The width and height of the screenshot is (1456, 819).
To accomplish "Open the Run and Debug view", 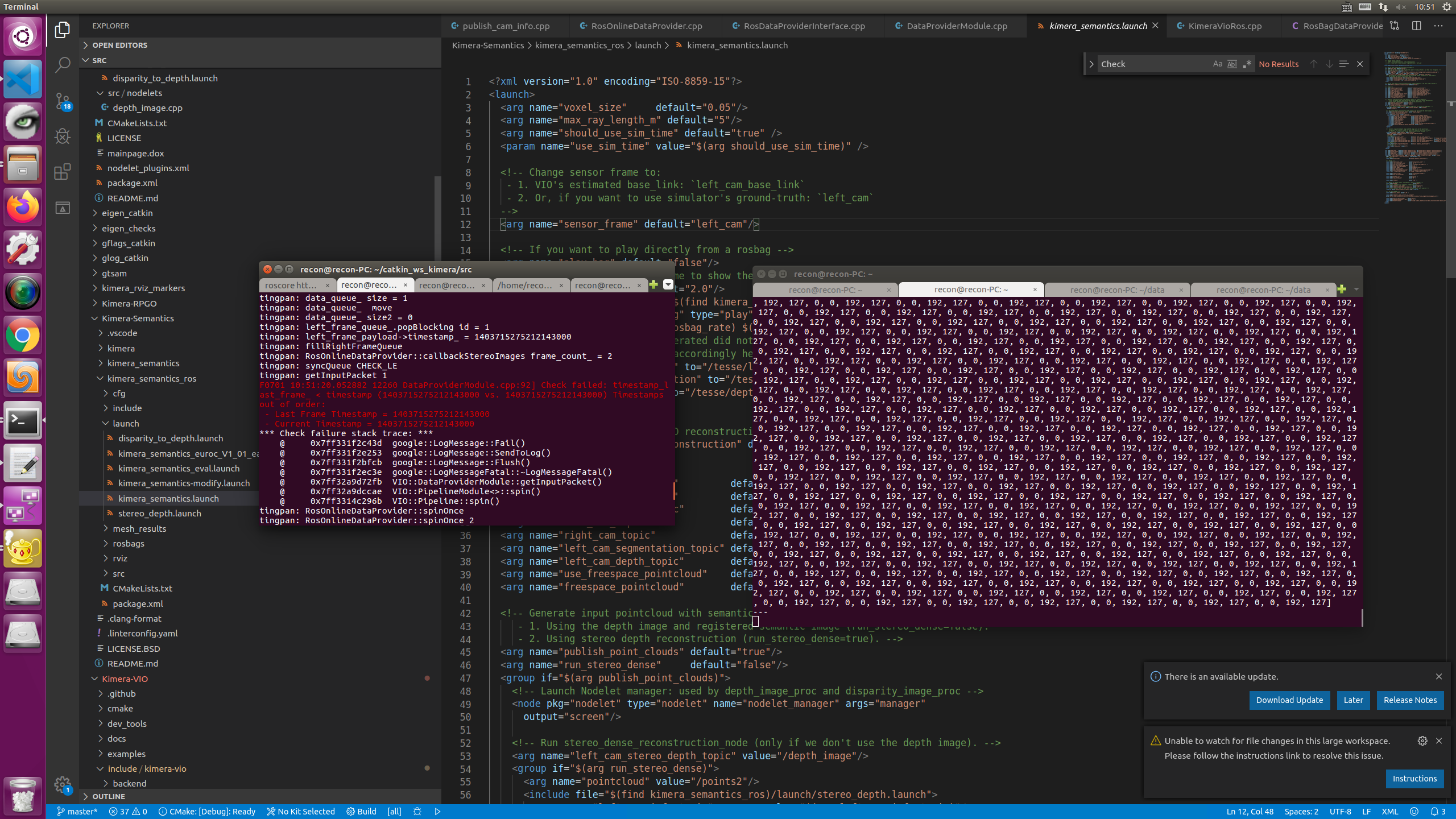I will pyautogui.click(x=63, y=136).
